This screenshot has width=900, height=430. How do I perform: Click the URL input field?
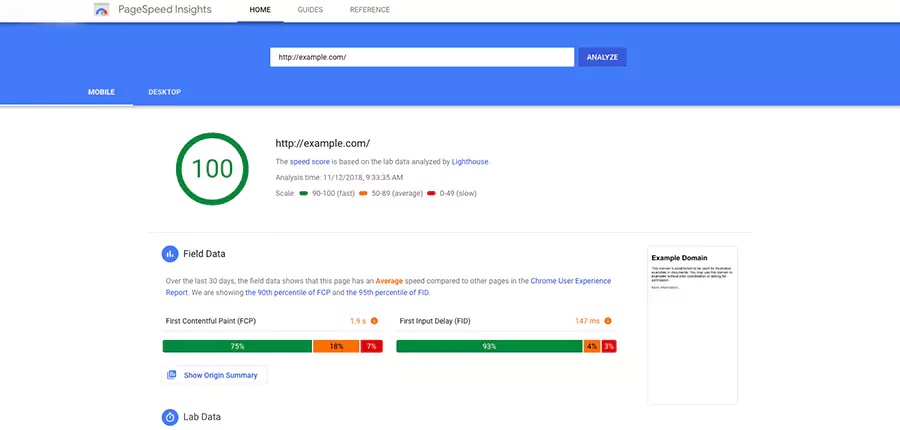click(x=422, y=57)
